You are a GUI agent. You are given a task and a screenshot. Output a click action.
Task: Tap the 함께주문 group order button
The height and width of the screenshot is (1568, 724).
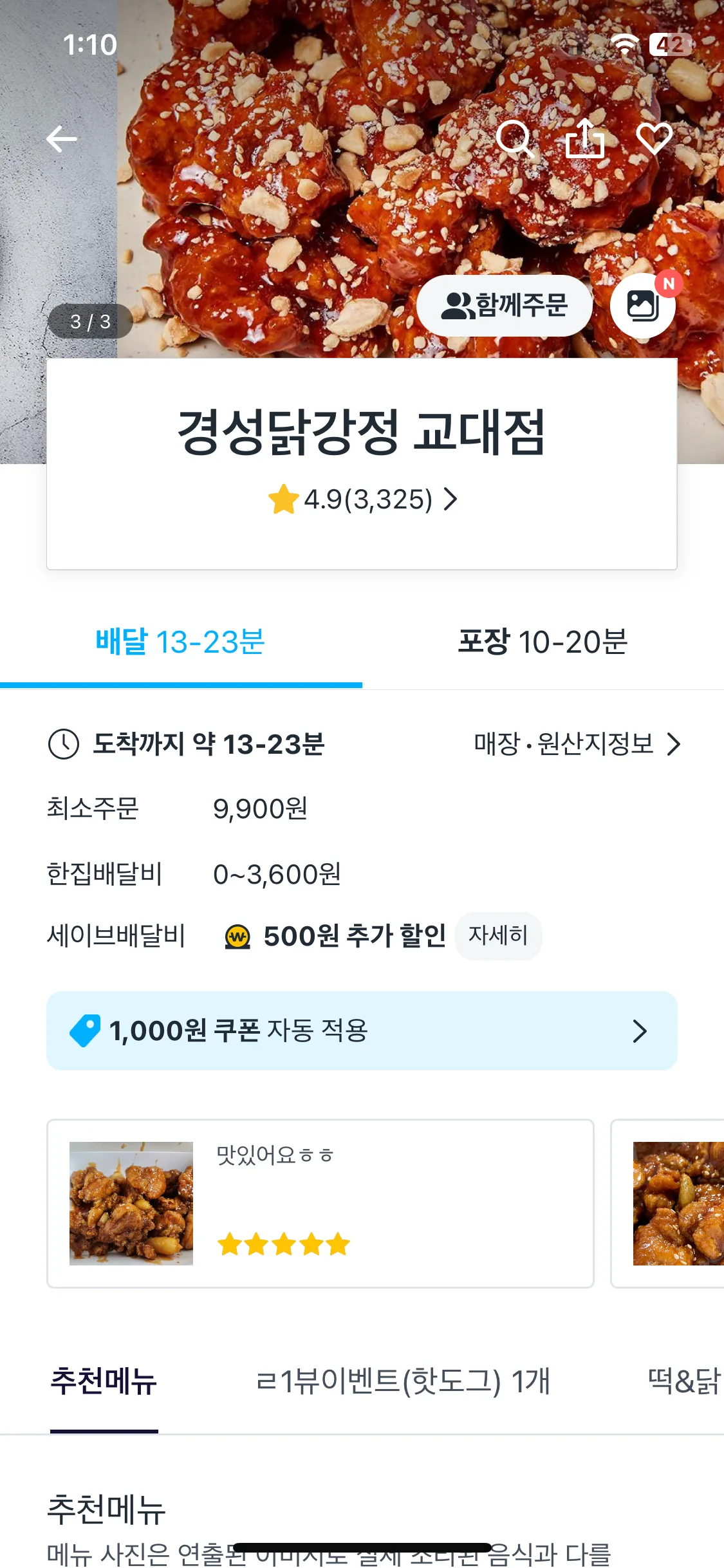pos(505,306)
